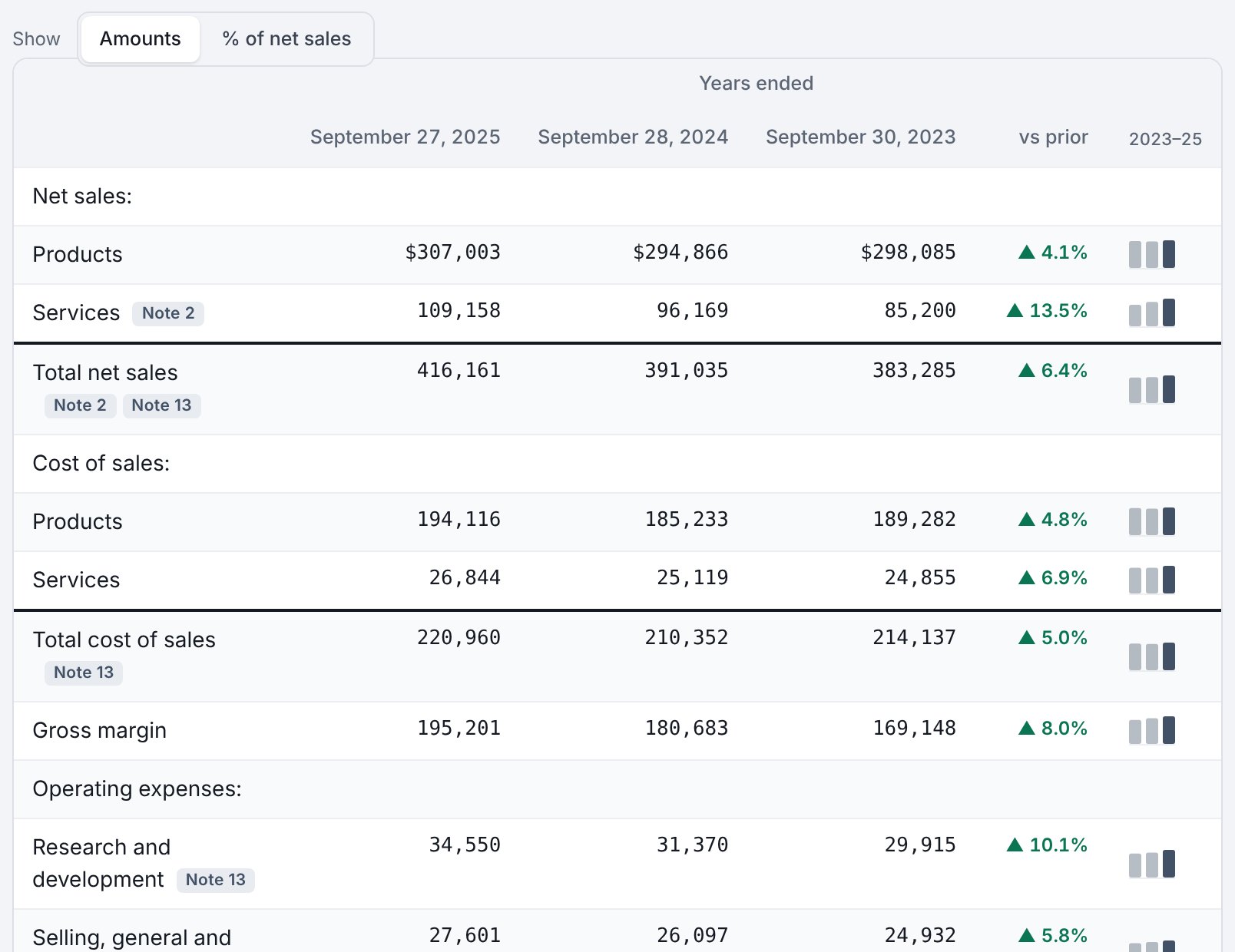Click the 4.8% change for cost Products
This screenshot has width=1235, height=952.
pyautogui.click(x=1052, y=520)
